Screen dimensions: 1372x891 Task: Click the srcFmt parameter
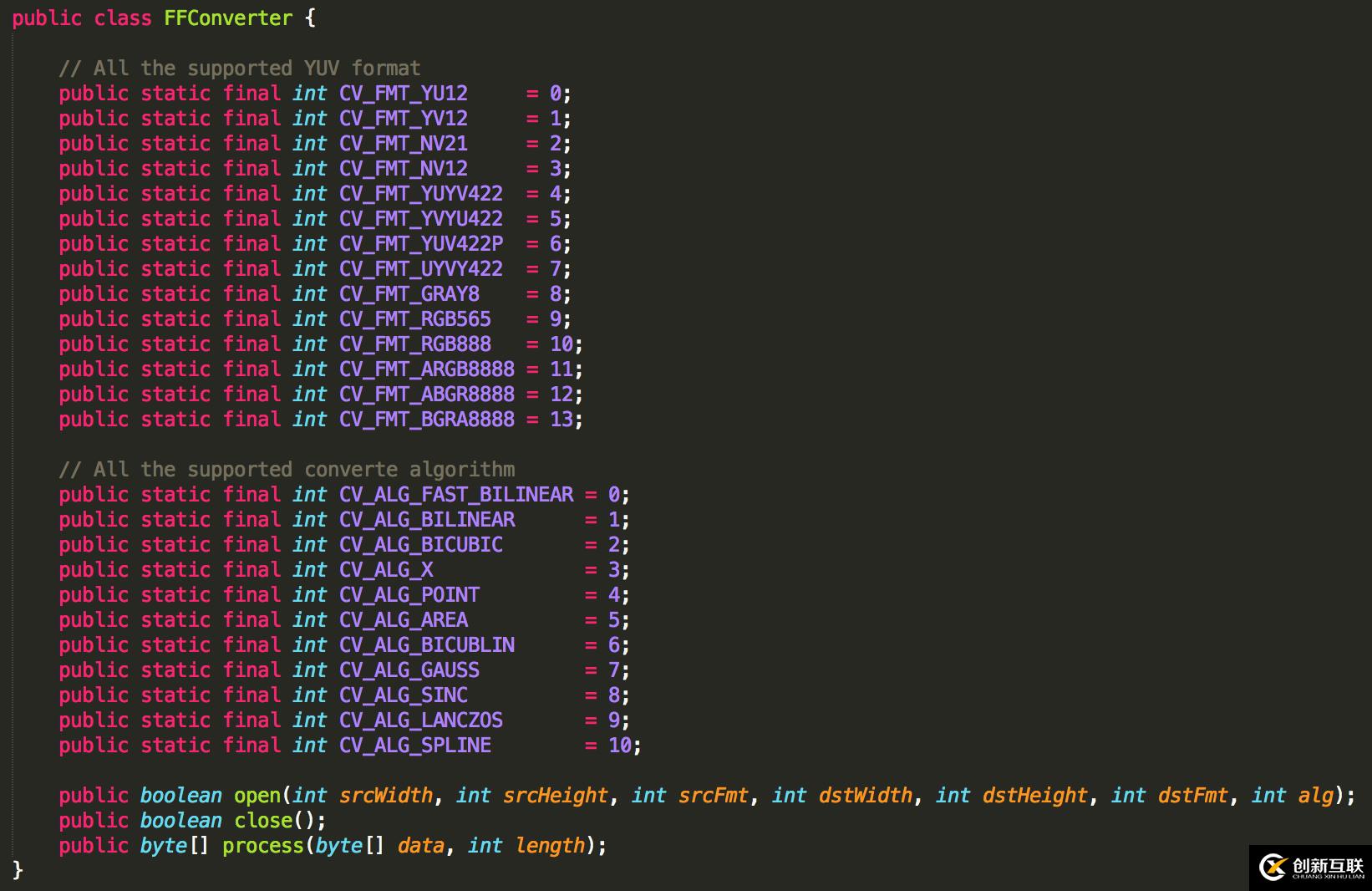pyautogui.click(x=714, y=795)
